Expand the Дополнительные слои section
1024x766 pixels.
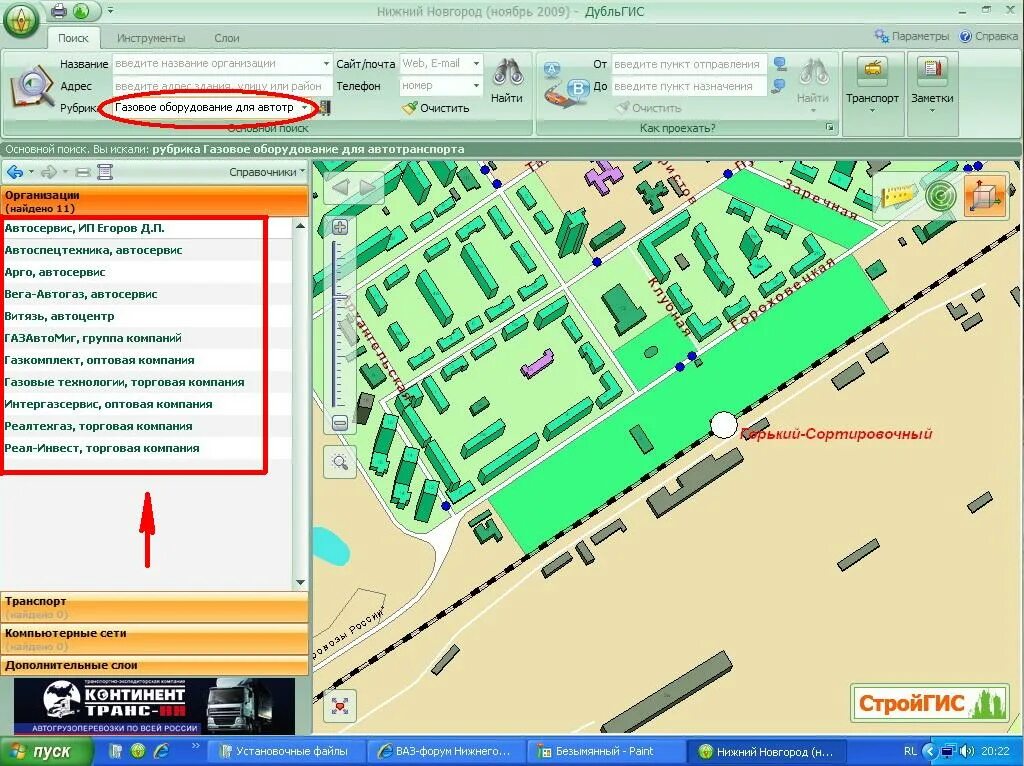154,665
